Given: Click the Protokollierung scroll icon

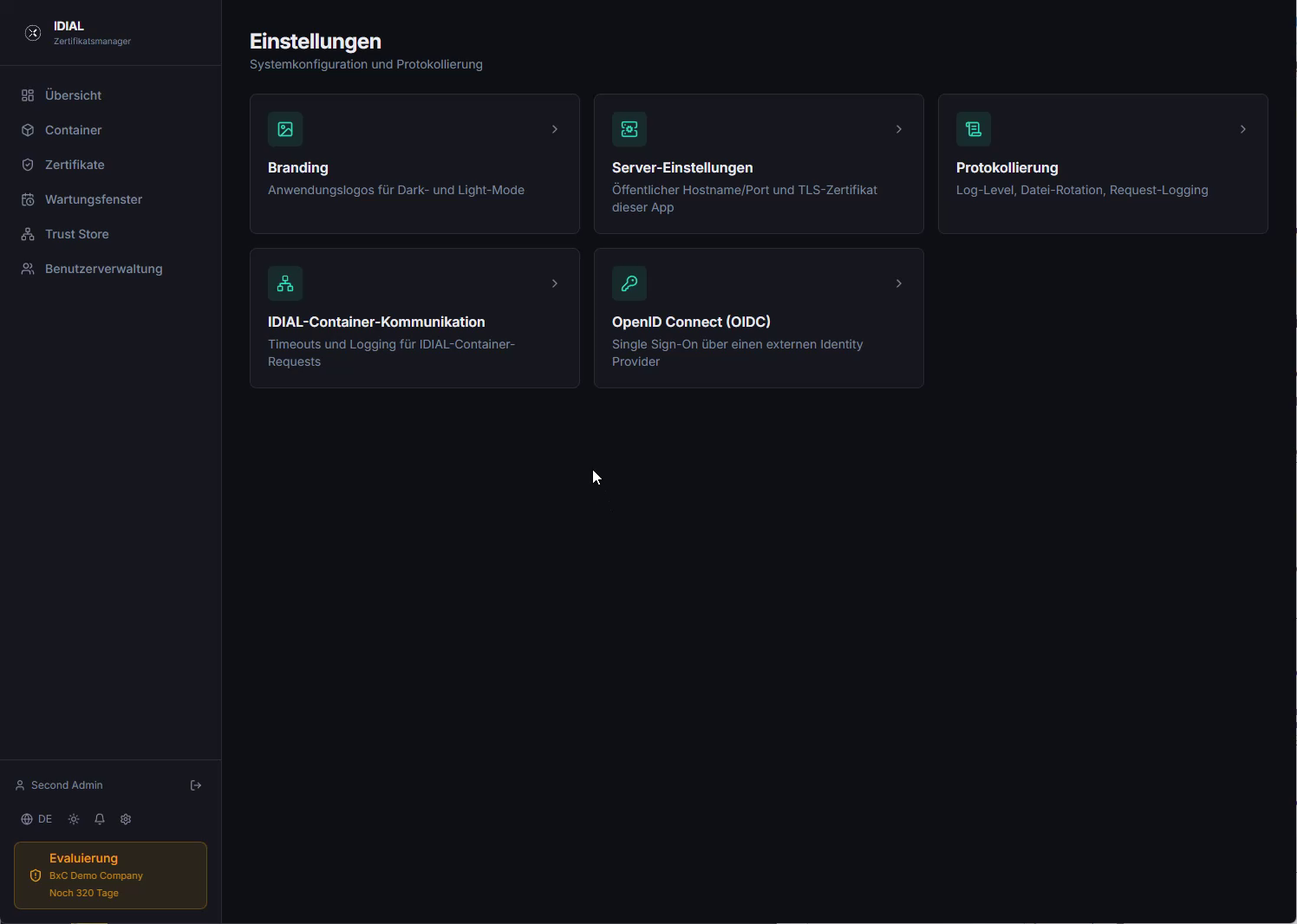Looking at the screenshot, I should tap(974, 129).
